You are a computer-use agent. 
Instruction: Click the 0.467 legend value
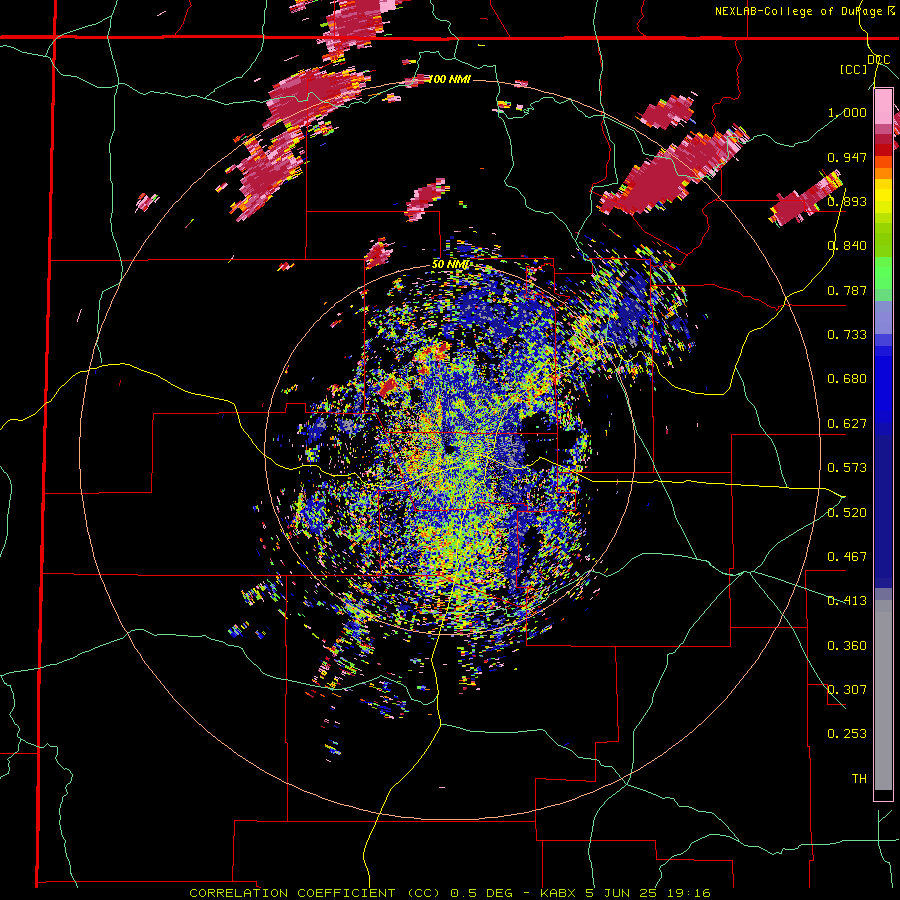(847, 557)
